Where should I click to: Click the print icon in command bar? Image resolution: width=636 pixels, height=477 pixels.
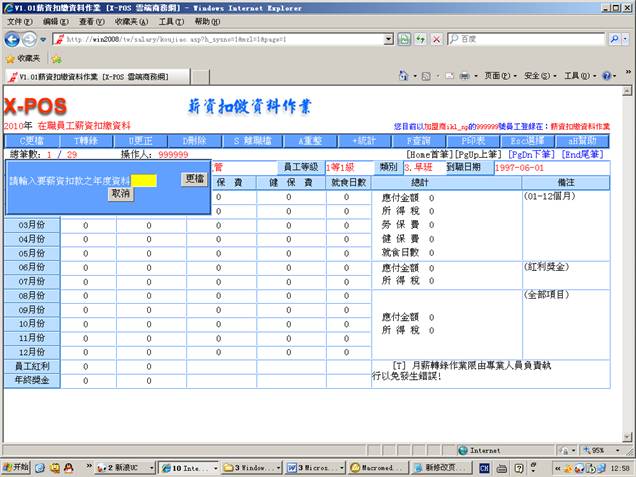463,76
